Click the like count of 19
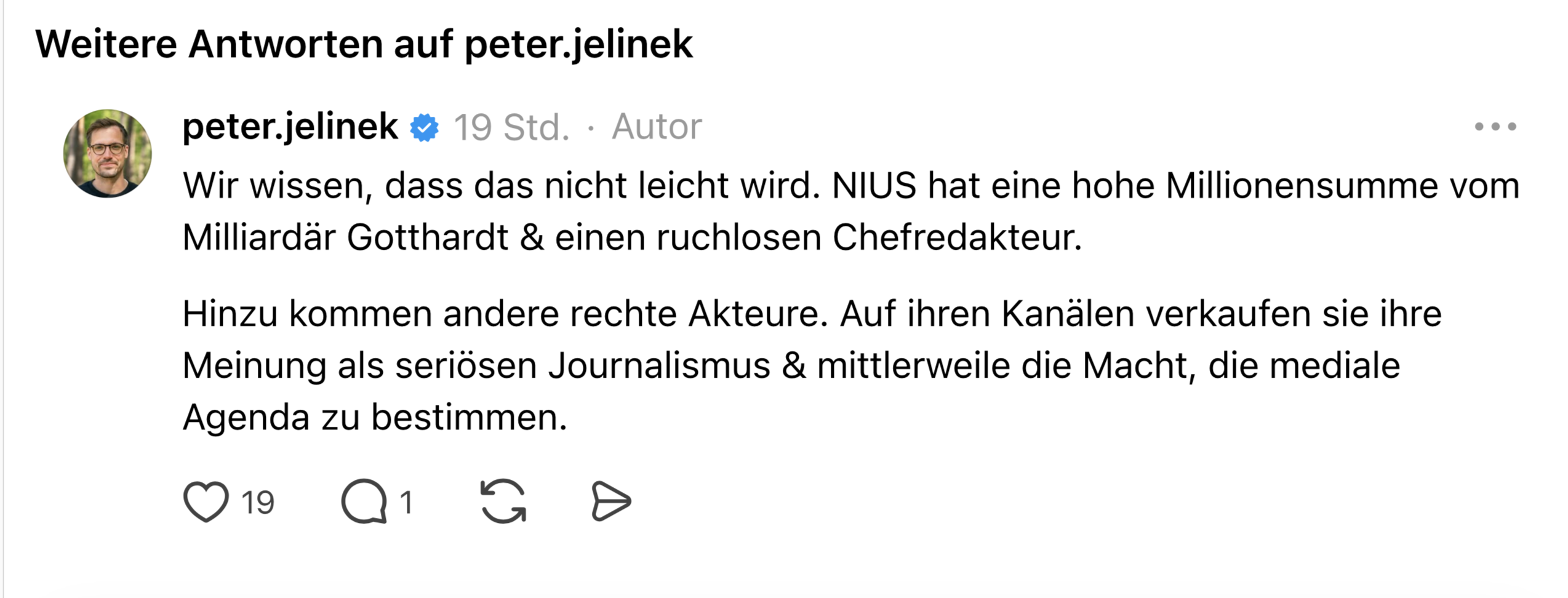 (x=258, y=503)
